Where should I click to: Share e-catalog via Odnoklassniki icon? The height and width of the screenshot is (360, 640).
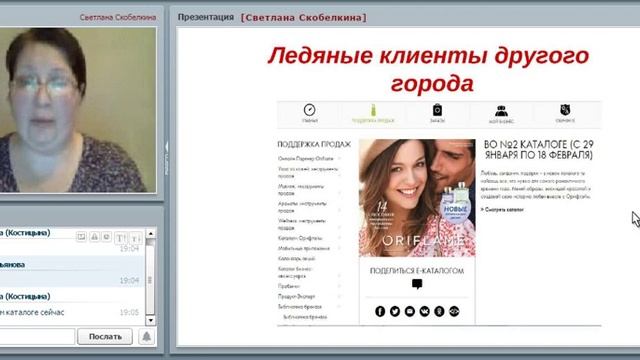click(x=439, y=311)
